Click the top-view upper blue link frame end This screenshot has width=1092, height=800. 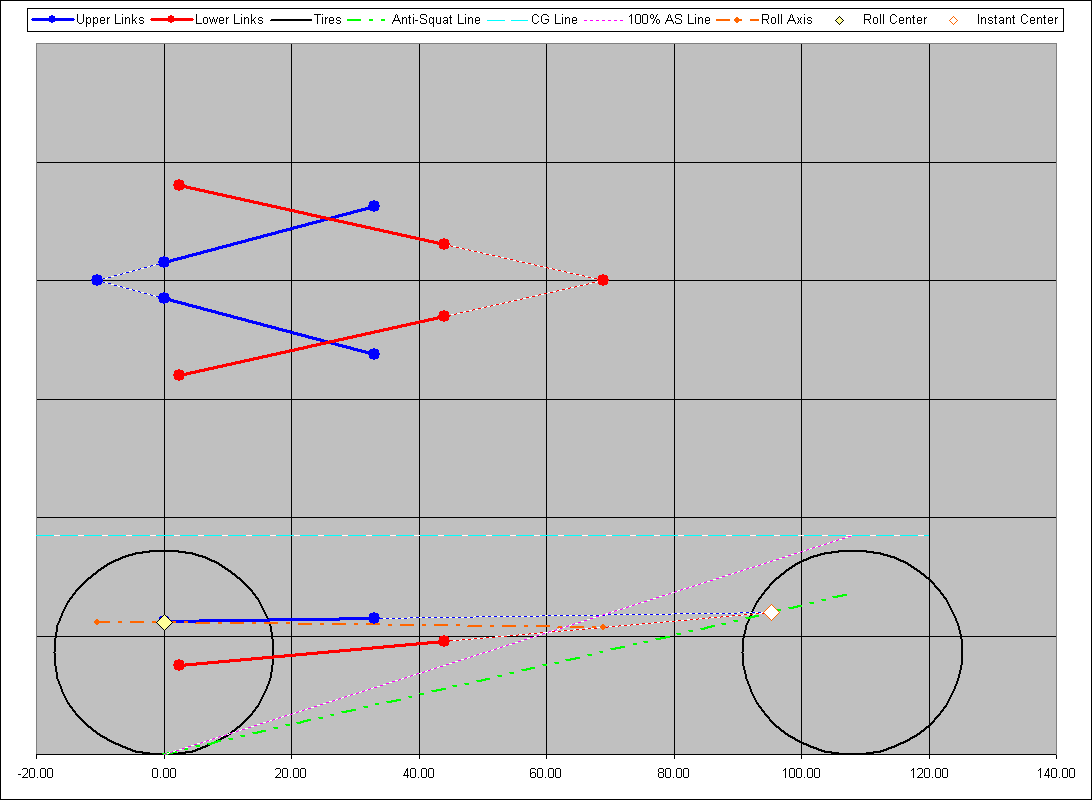click(x=374, y=206)
